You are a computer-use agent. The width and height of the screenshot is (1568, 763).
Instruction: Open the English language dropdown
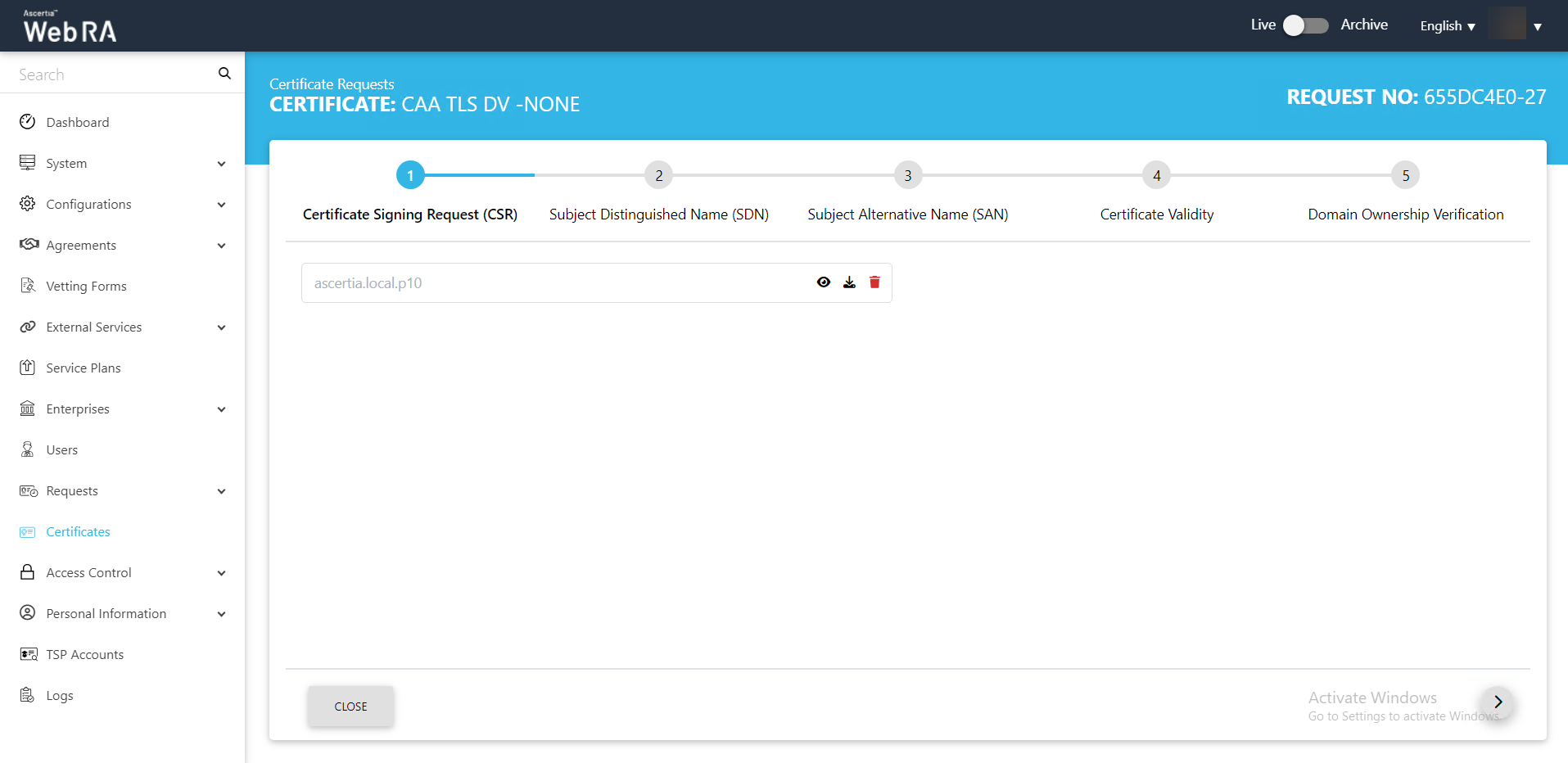tap(1447, 26)
